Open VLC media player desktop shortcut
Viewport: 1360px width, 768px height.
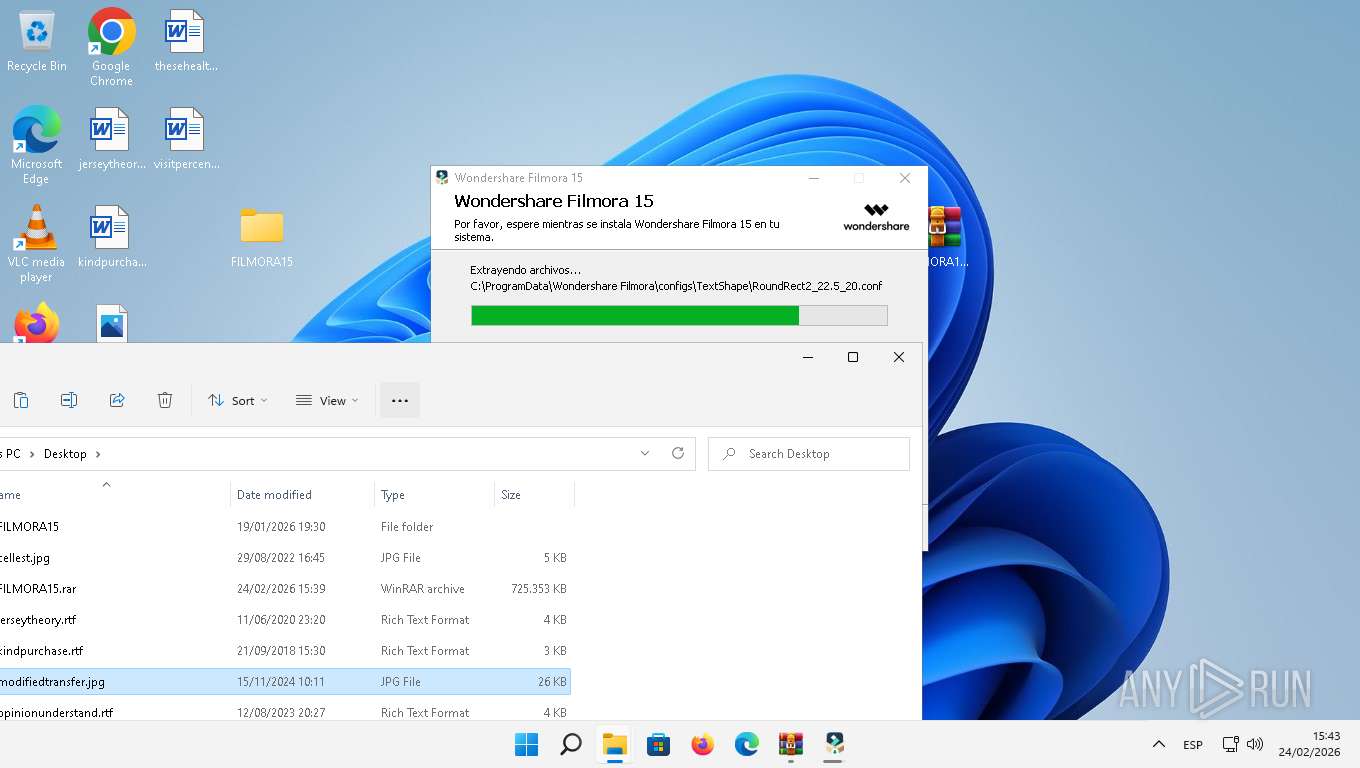(x=36, y=243)
